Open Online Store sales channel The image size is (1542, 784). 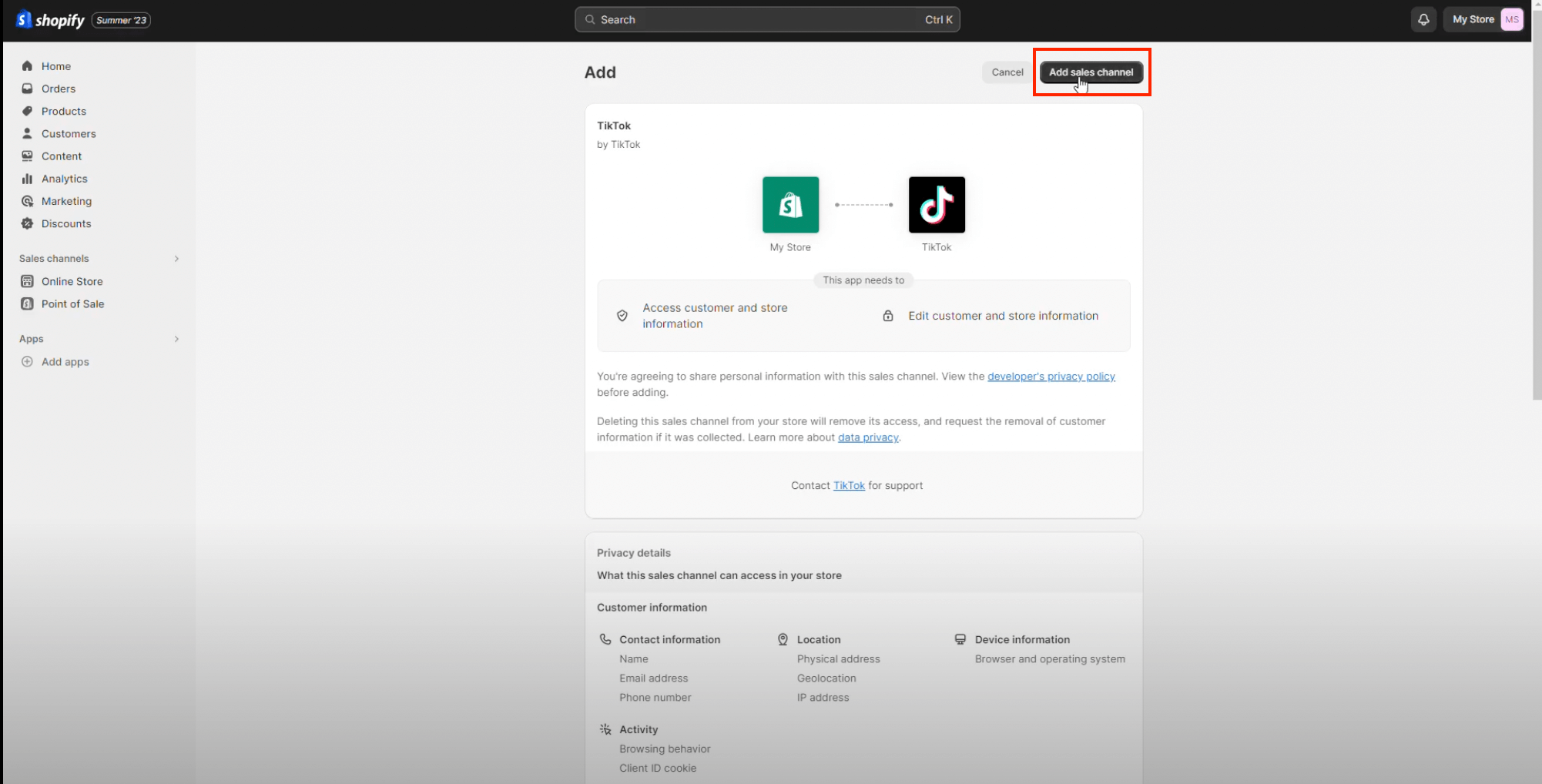coord(72,281)
